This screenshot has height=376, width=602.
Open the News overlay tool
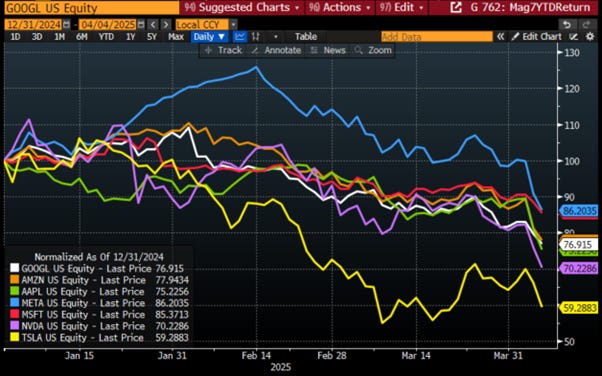pyautogui.click(x=328, y=50)
